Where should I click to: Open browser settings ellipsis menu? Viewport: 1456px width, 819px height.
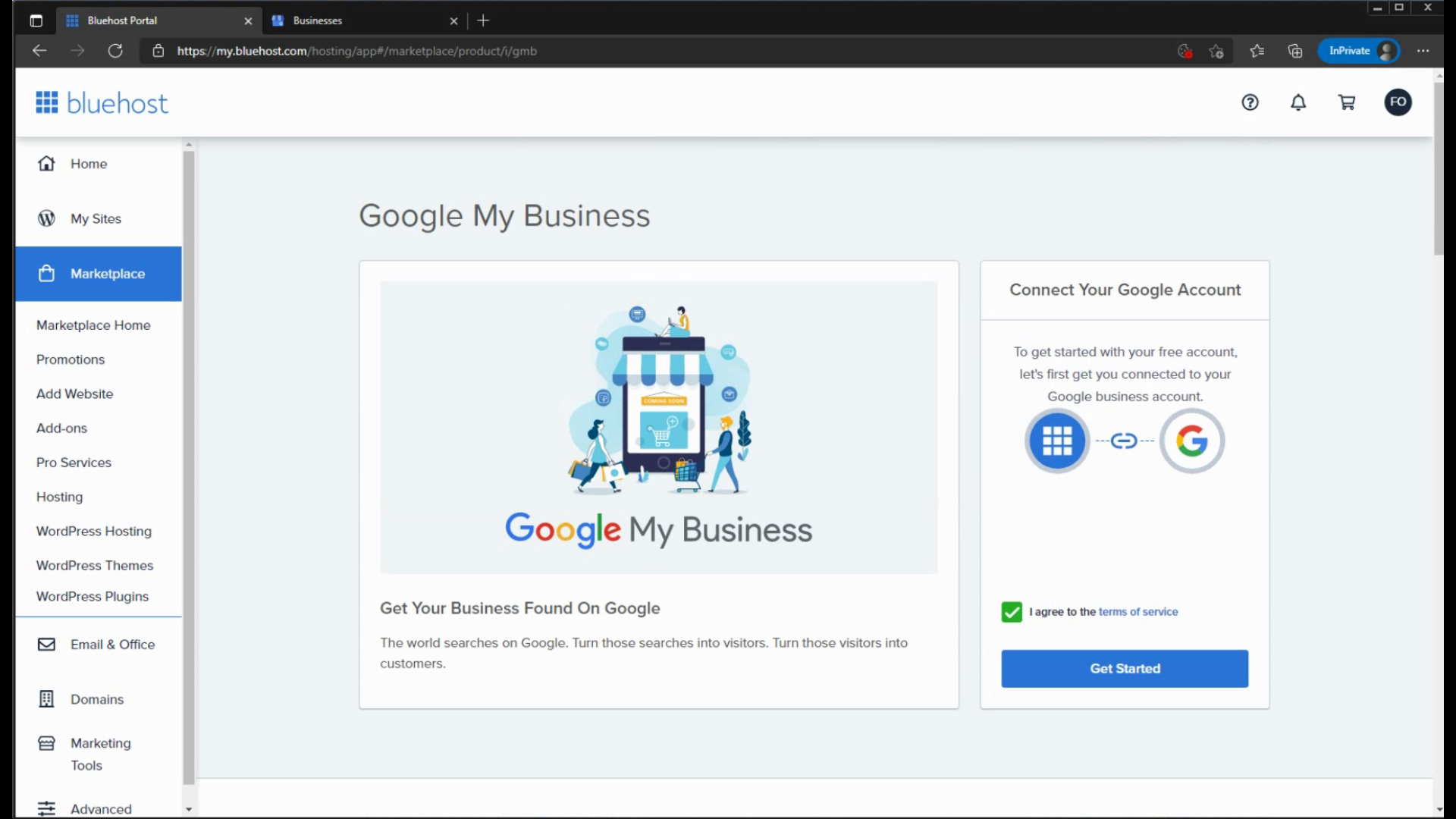click(1423, 51)
